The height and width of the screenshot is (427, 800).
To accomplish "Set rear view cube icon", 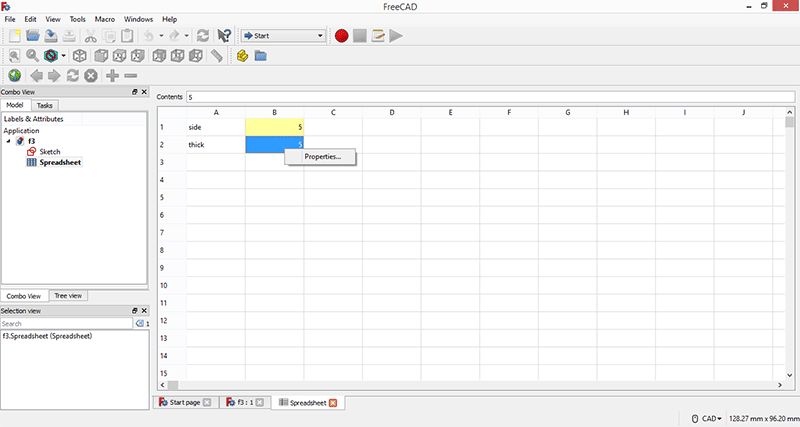I will tap(159, 56).
